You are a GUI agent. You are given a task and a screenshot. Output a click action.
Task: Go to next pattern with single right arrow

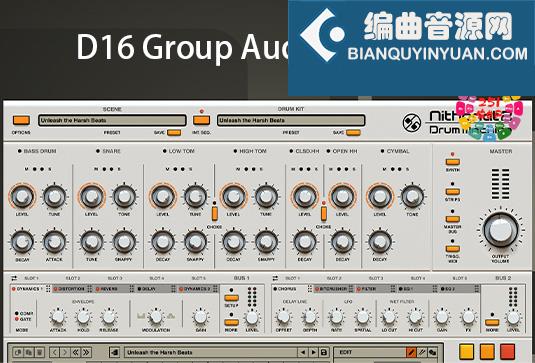click(x=65, y=352)
